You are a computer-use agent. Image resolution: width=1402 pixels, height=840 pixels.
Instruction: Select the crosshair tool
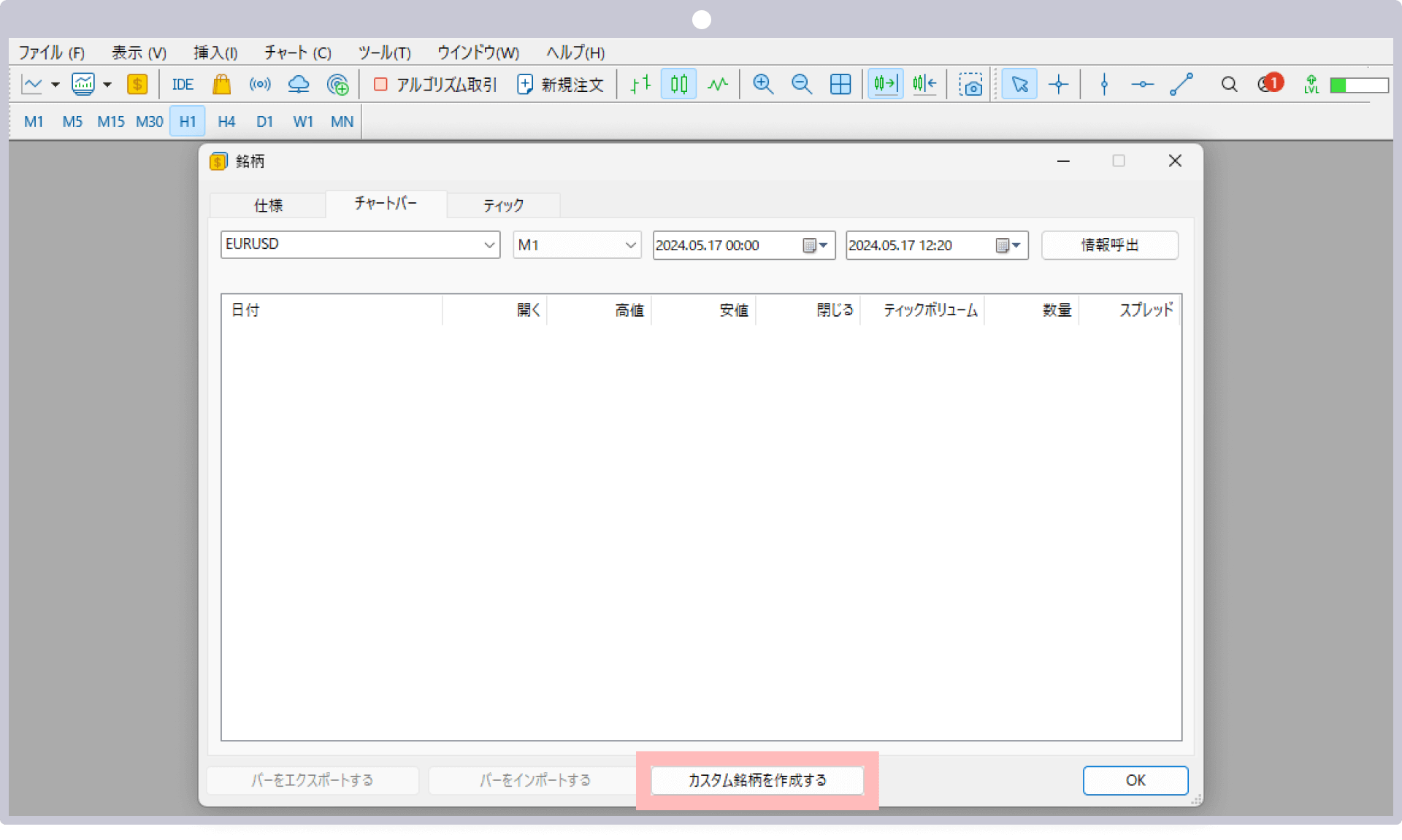(1058, 85)
